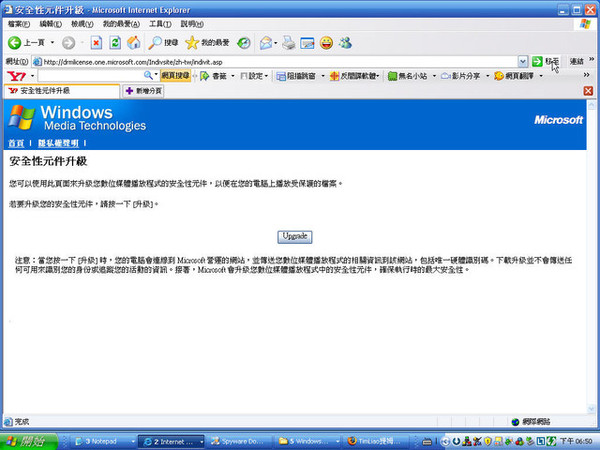The width and height of the screenshot is (600, 450).
Task: Click the Stop loading icon
Action: click(96, 43)
